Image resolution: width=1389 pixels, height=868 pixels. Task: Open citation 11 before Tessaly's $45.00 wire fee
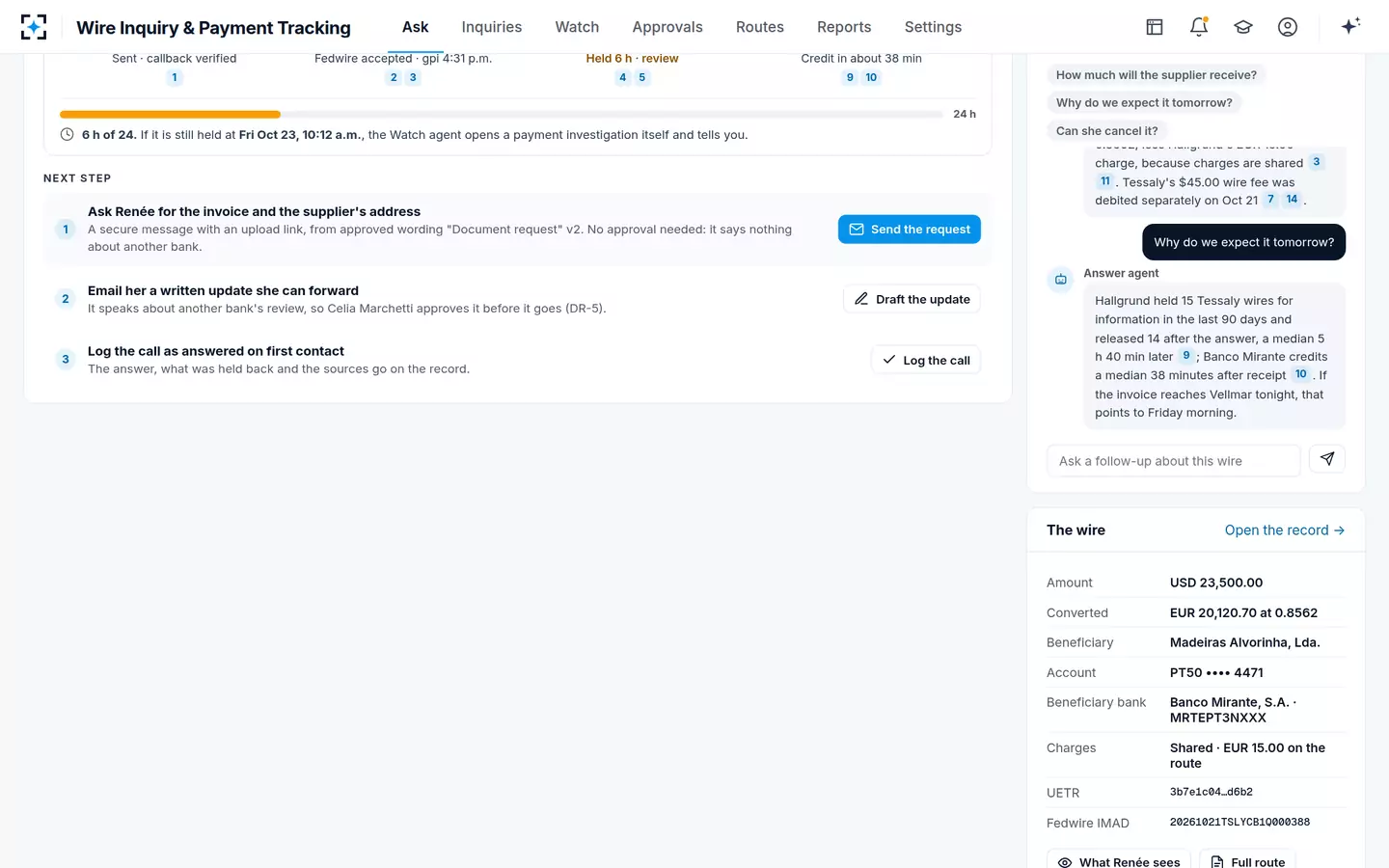(1105, 181)
